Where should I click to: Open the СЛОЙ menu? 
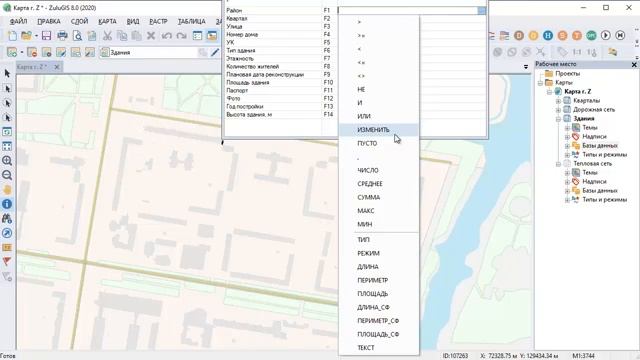point(79,21)
